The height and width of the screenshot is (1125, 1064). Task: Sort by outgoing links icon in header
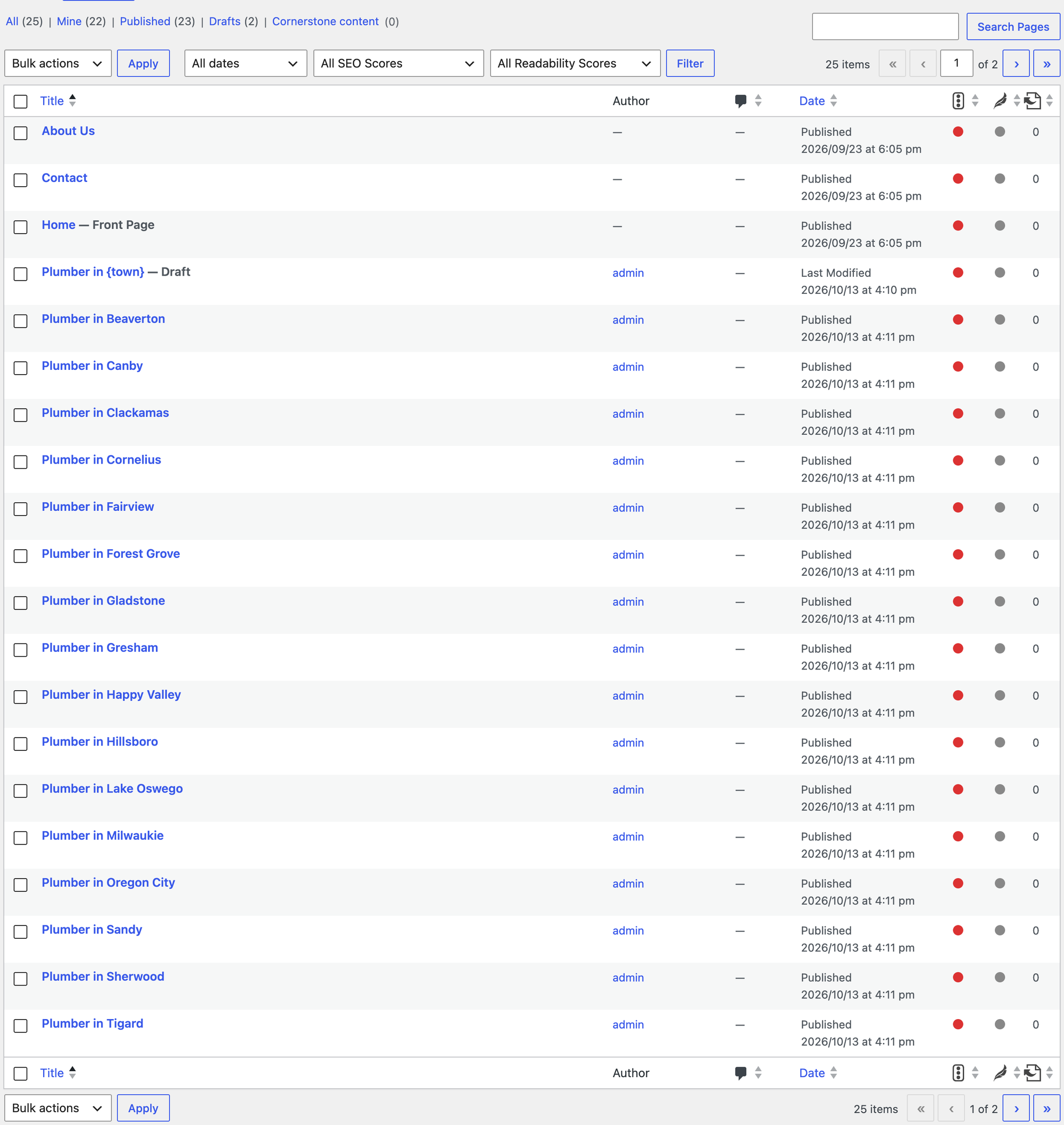1033,101
